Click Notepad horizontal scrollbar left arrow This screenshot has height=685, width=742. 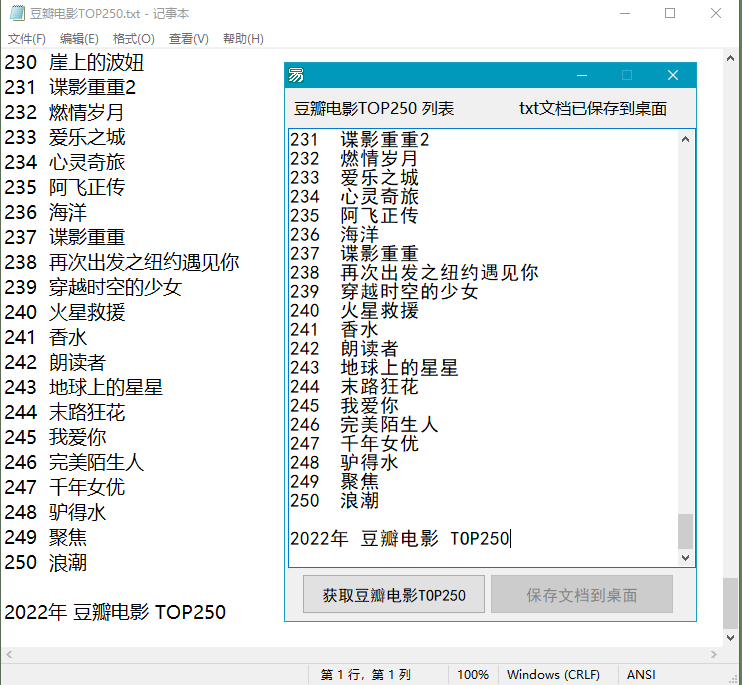tap(9, 655)
